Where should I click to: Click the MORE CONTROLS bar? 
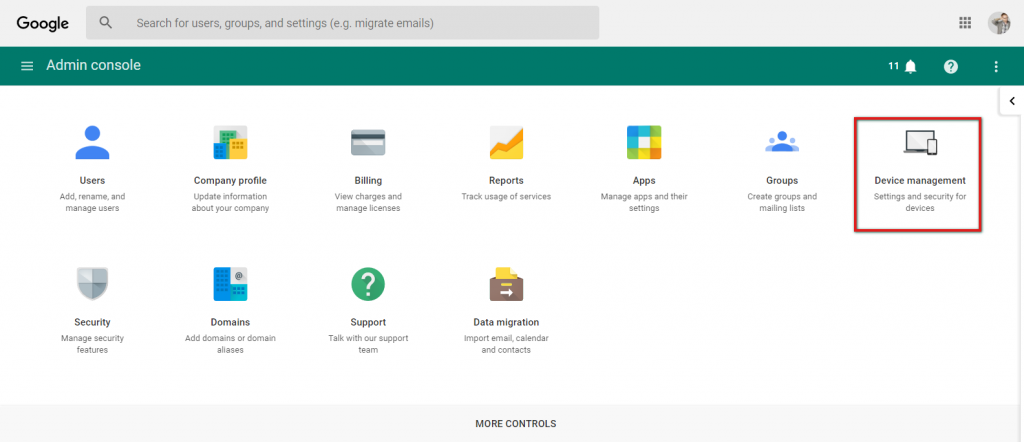(512, 424)
